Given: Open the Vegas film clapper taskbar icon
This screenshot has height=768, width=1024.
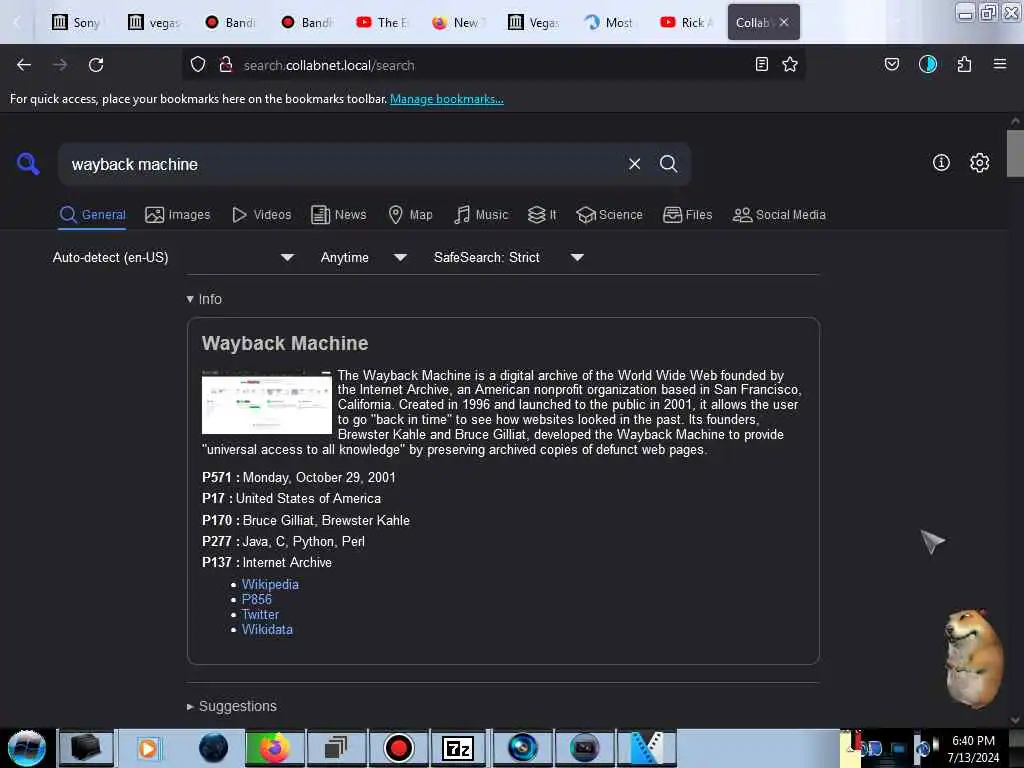Looking at the screenshot, I should click(647, 748).
